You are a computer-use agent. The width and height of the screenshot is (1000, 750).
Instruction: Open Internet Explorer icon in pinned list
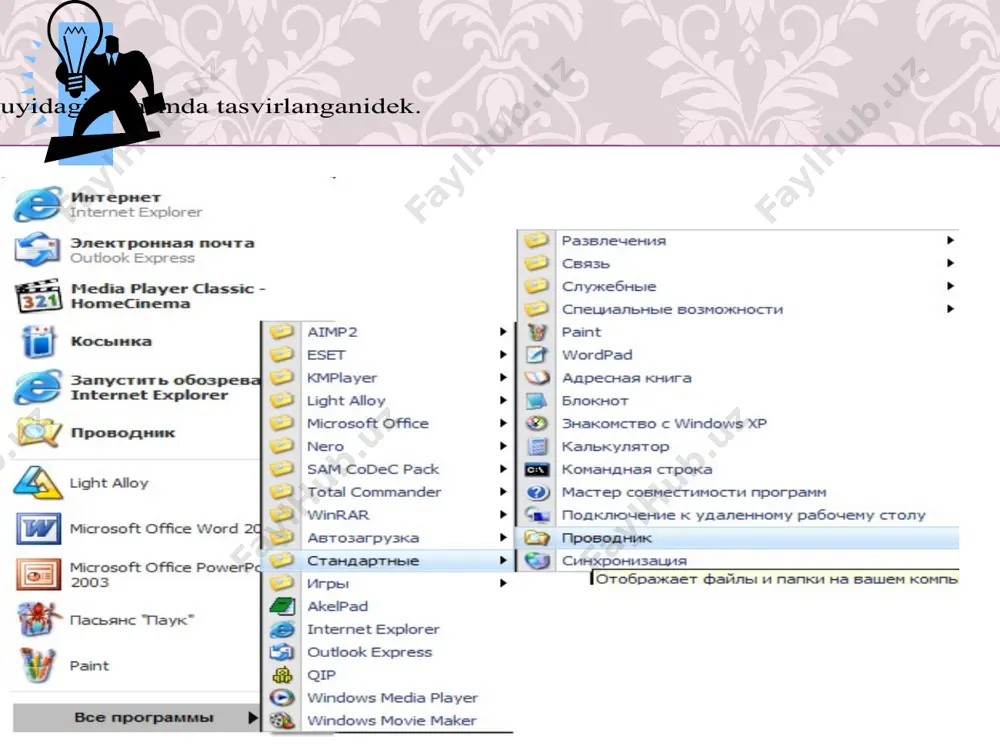[x=38, y=203]
